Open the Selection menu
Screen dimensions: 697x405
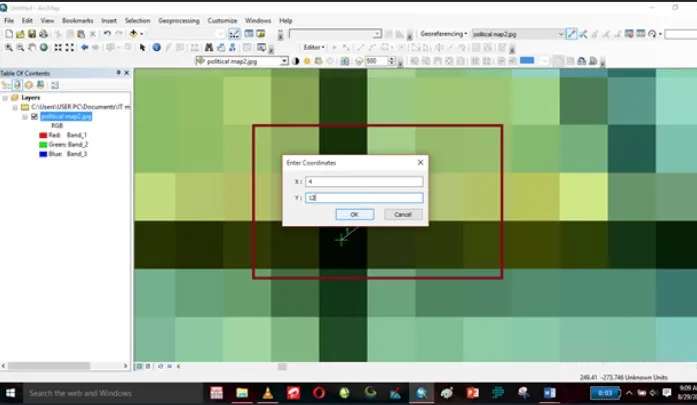coord(137,20)
